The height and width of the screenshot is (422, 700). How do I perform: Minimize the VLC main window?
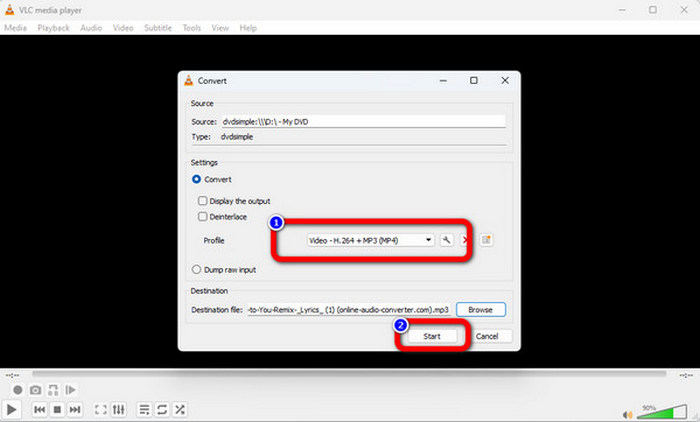coord(622,10)
